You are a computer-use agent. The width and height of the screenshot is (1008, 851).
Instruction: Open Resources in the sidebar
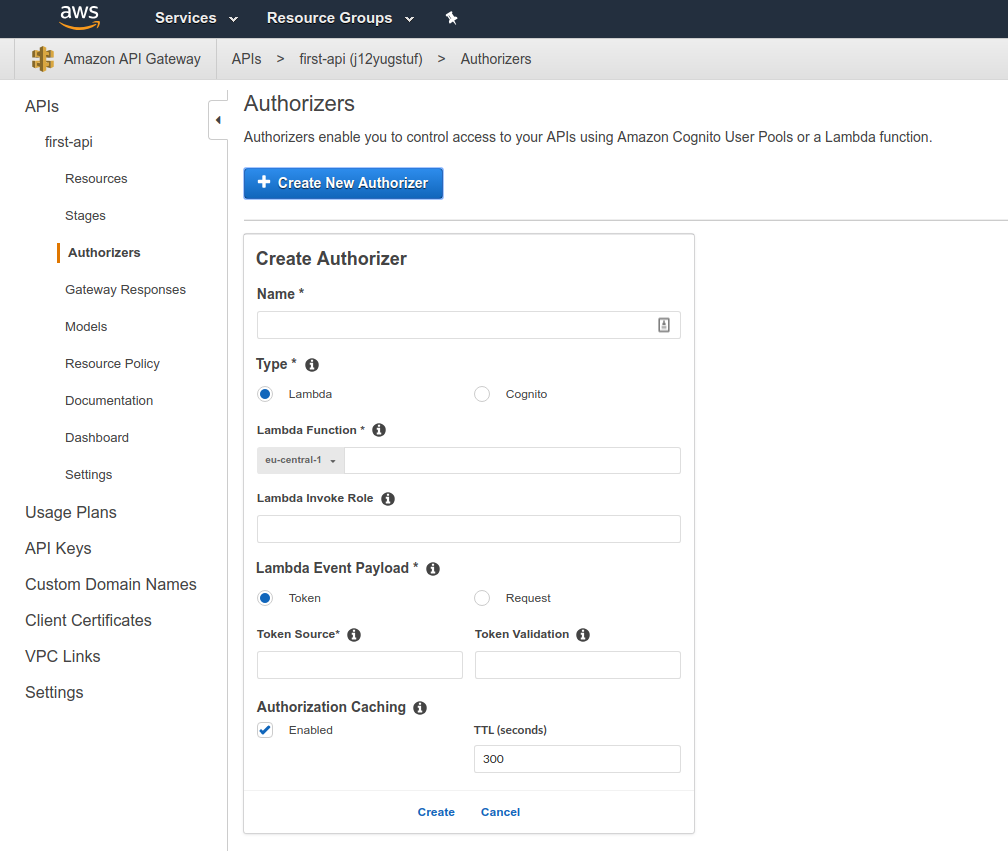click(96, 179)
